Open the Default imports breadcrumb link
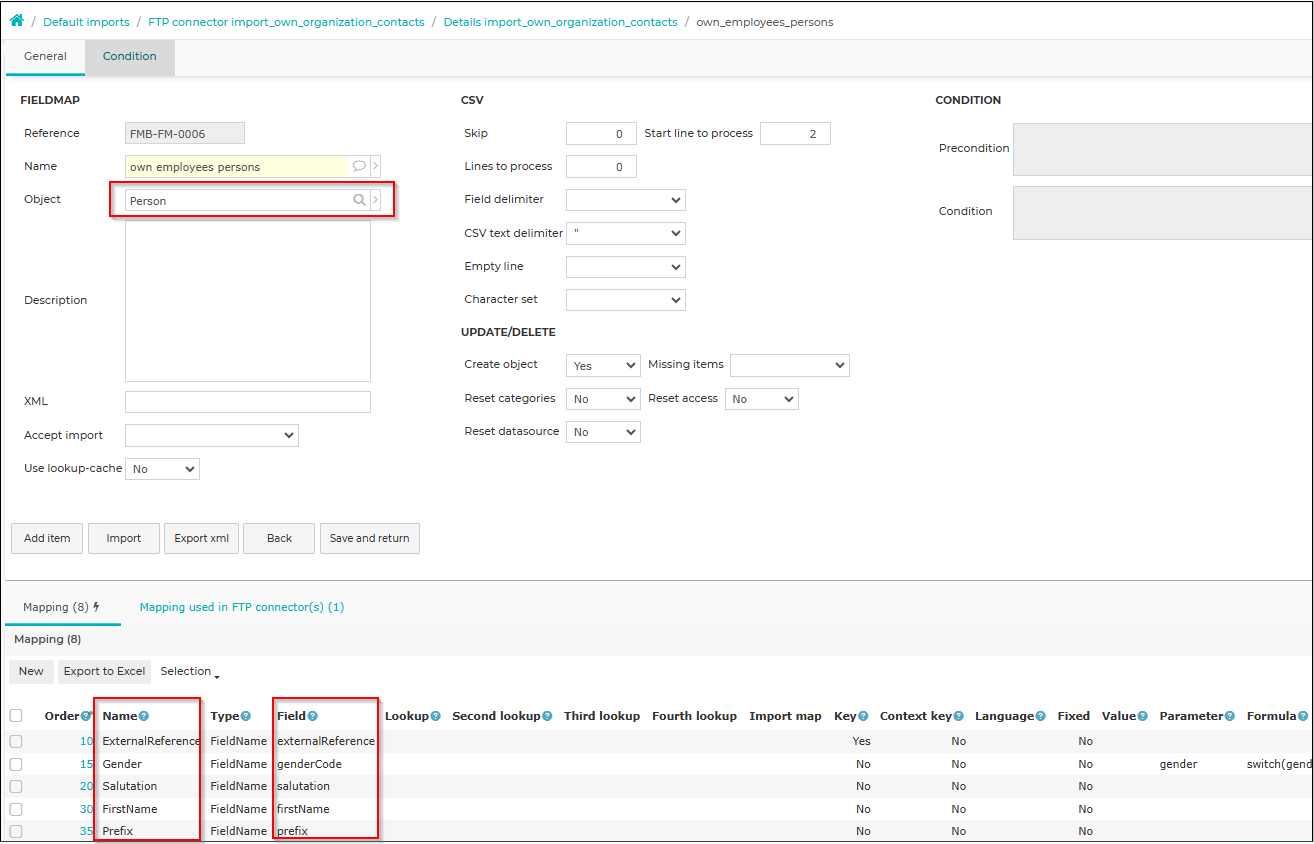Image resolution: width=1314 pixels, height=844 pixels. click(86, 22)
